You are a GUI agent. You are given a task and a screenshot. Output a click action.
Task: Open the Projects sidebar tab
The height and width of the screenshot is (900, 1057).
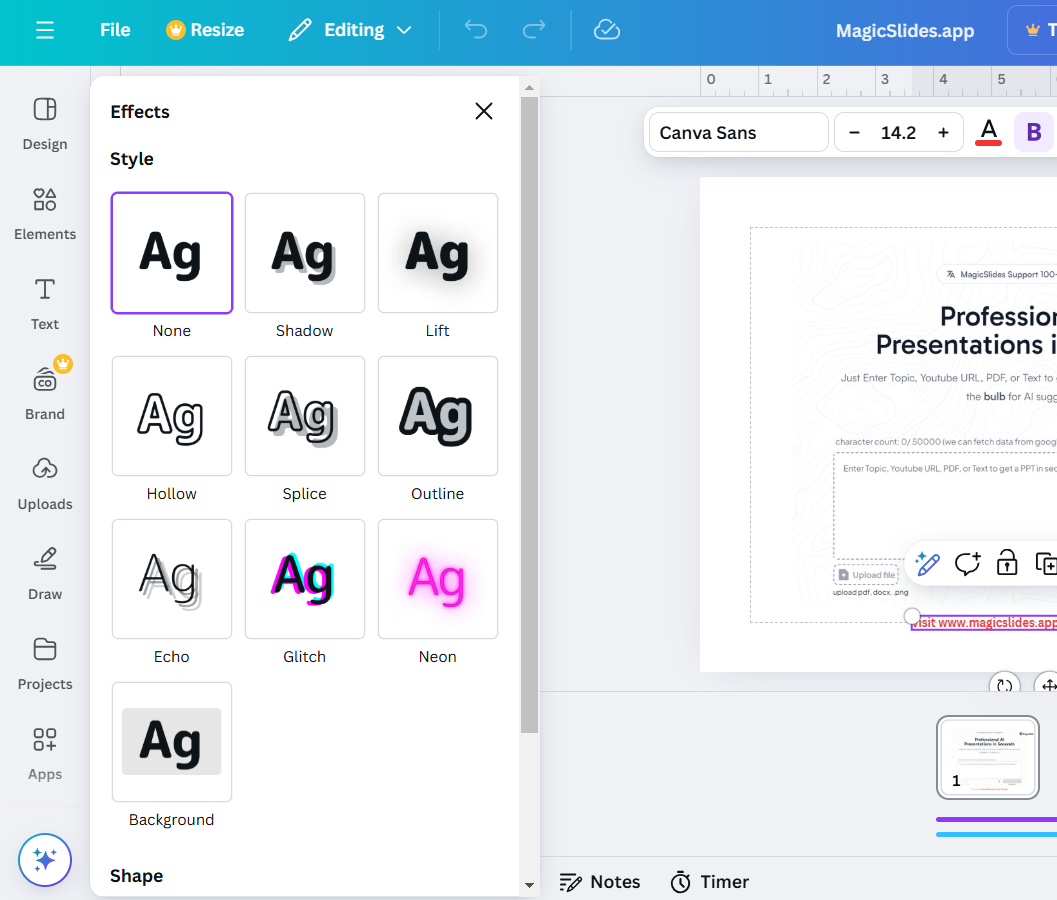[45, 665]
